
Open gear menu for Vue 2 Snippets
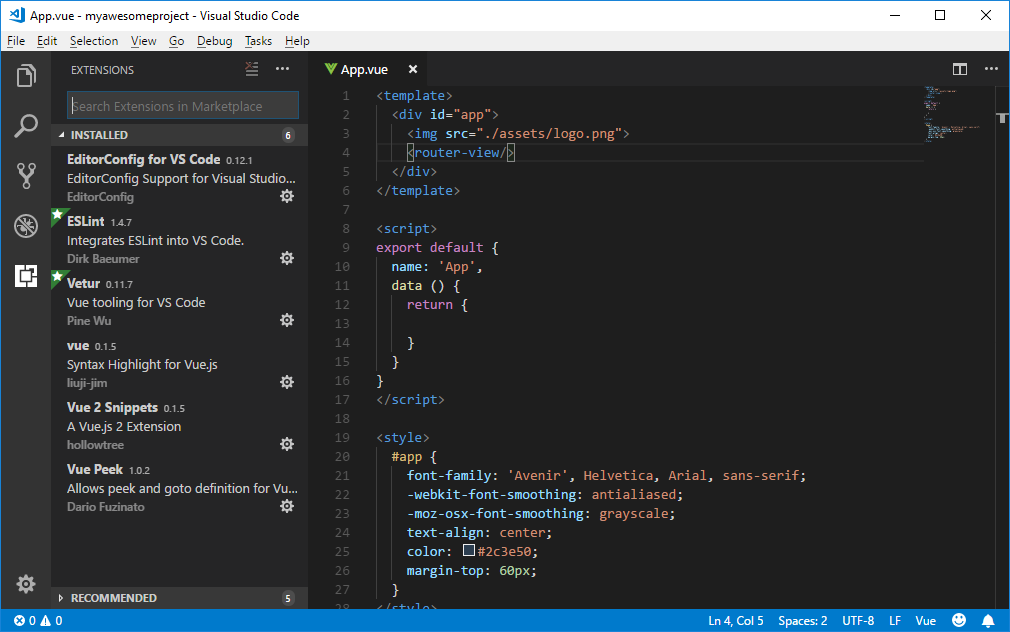point(287,443)
